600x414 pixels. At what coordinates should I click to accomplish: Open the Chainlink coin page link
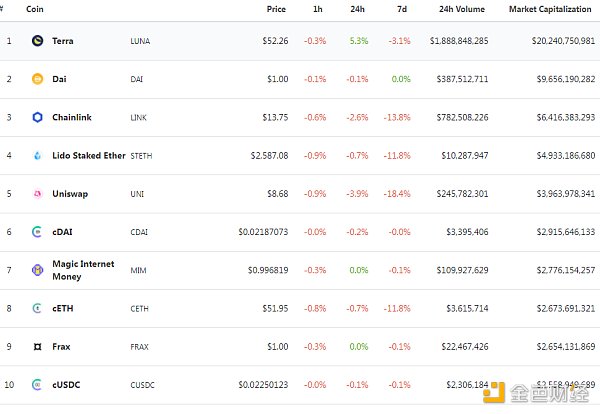click(x=72, y=117)
